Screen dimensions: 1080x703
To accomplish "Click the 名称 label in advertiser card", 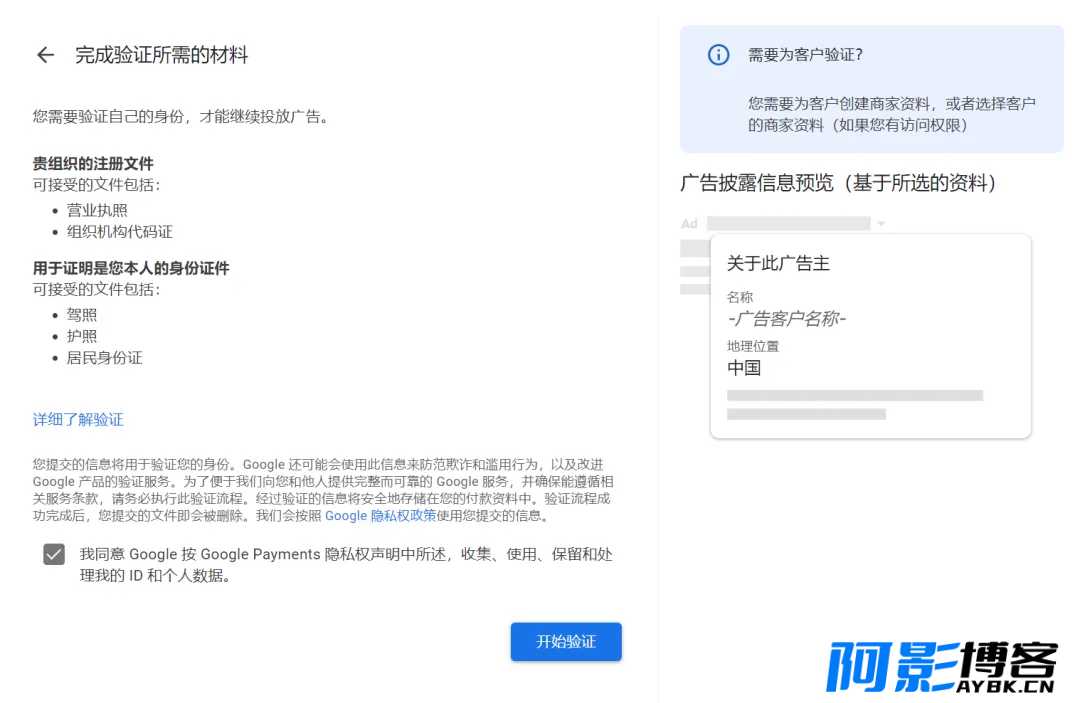I will coord(740,297).
